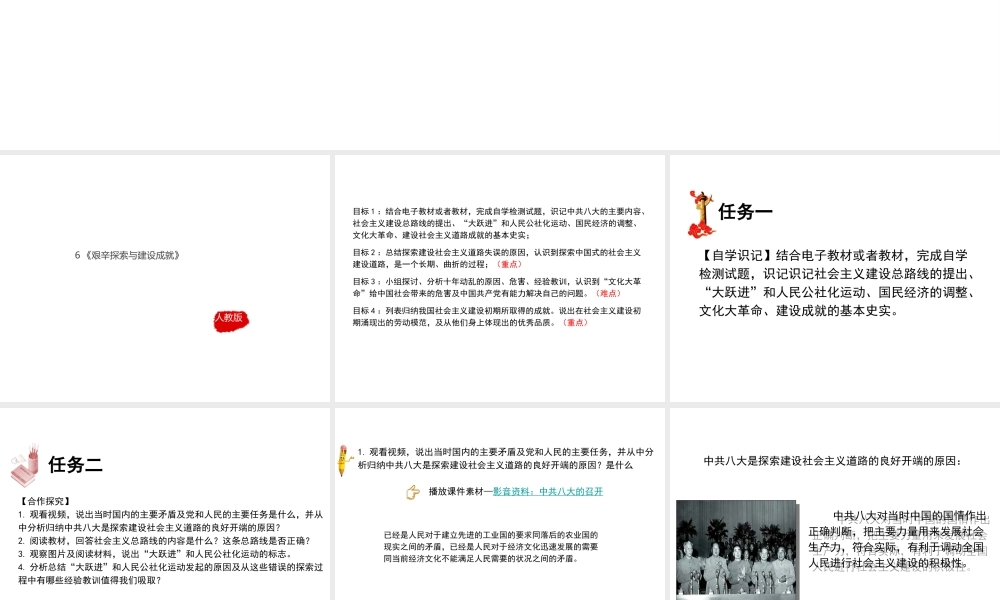The image size is (1000, 600).
Task: Click the pencil cup icon beside 任务二
Action: coord(26,465)
